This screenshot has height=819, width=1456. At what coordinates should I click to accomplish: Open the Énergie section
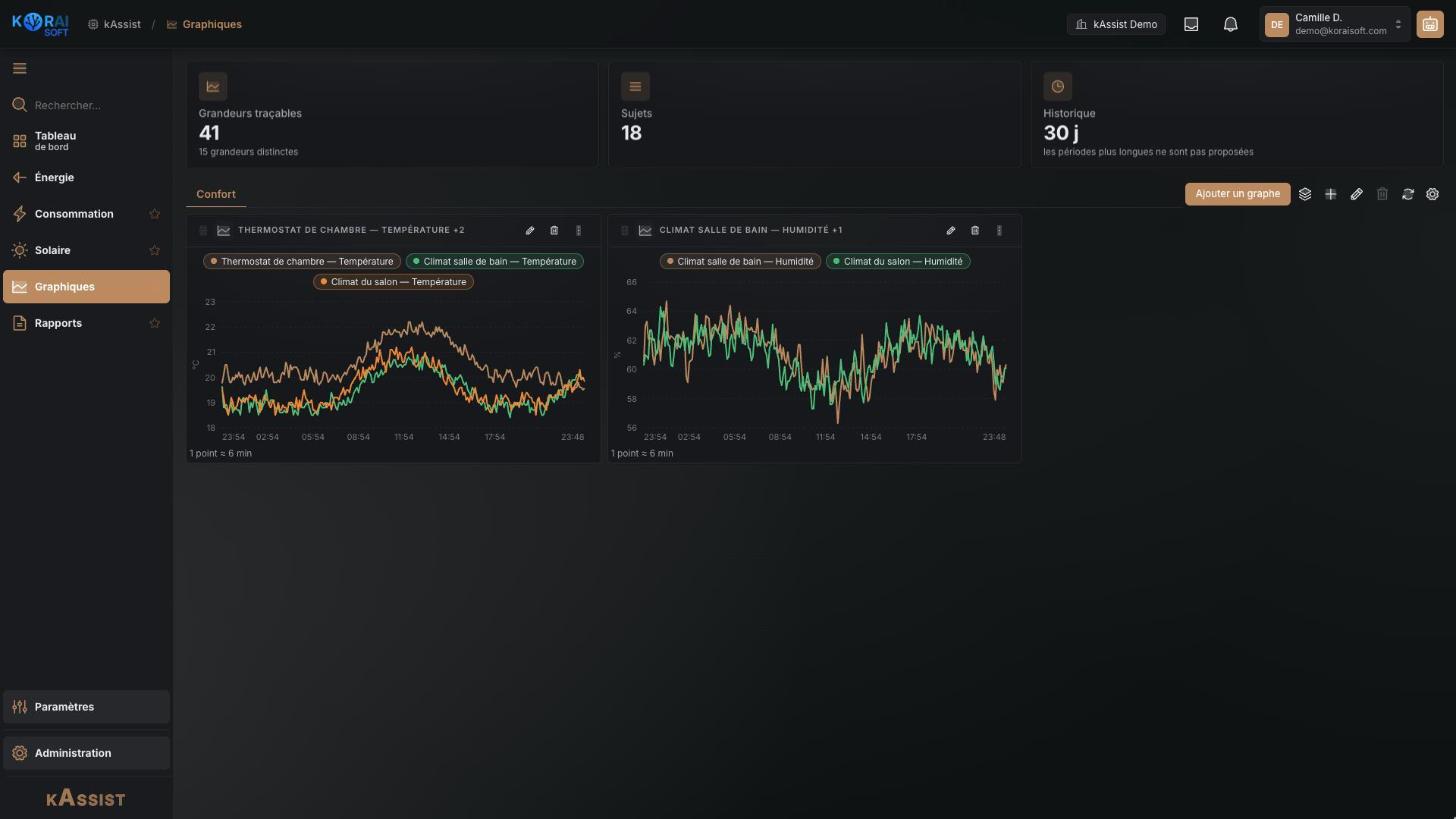pyautogui.click(x=86, y=177)
